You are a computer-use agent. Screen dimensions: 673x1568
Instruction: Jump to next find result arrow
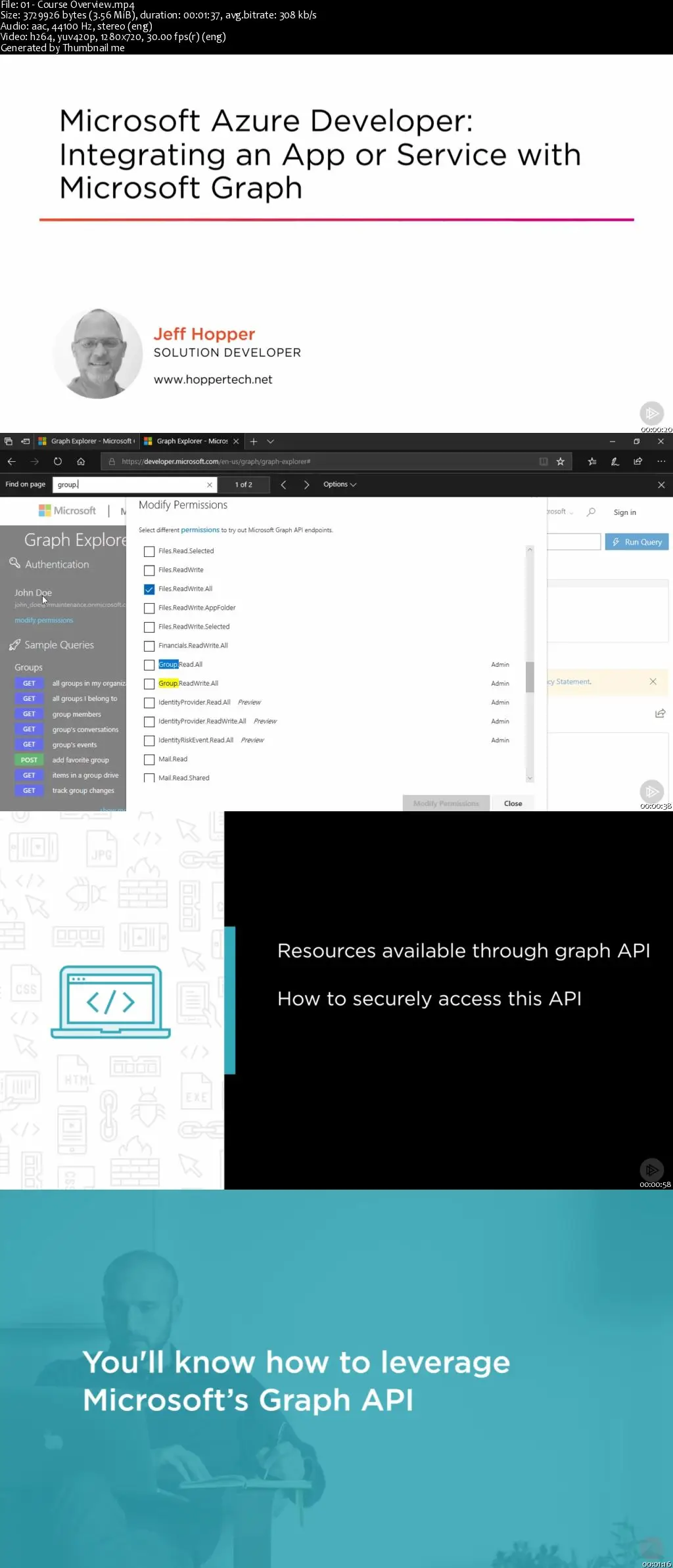pyautogui.click(x=306, y=485)
